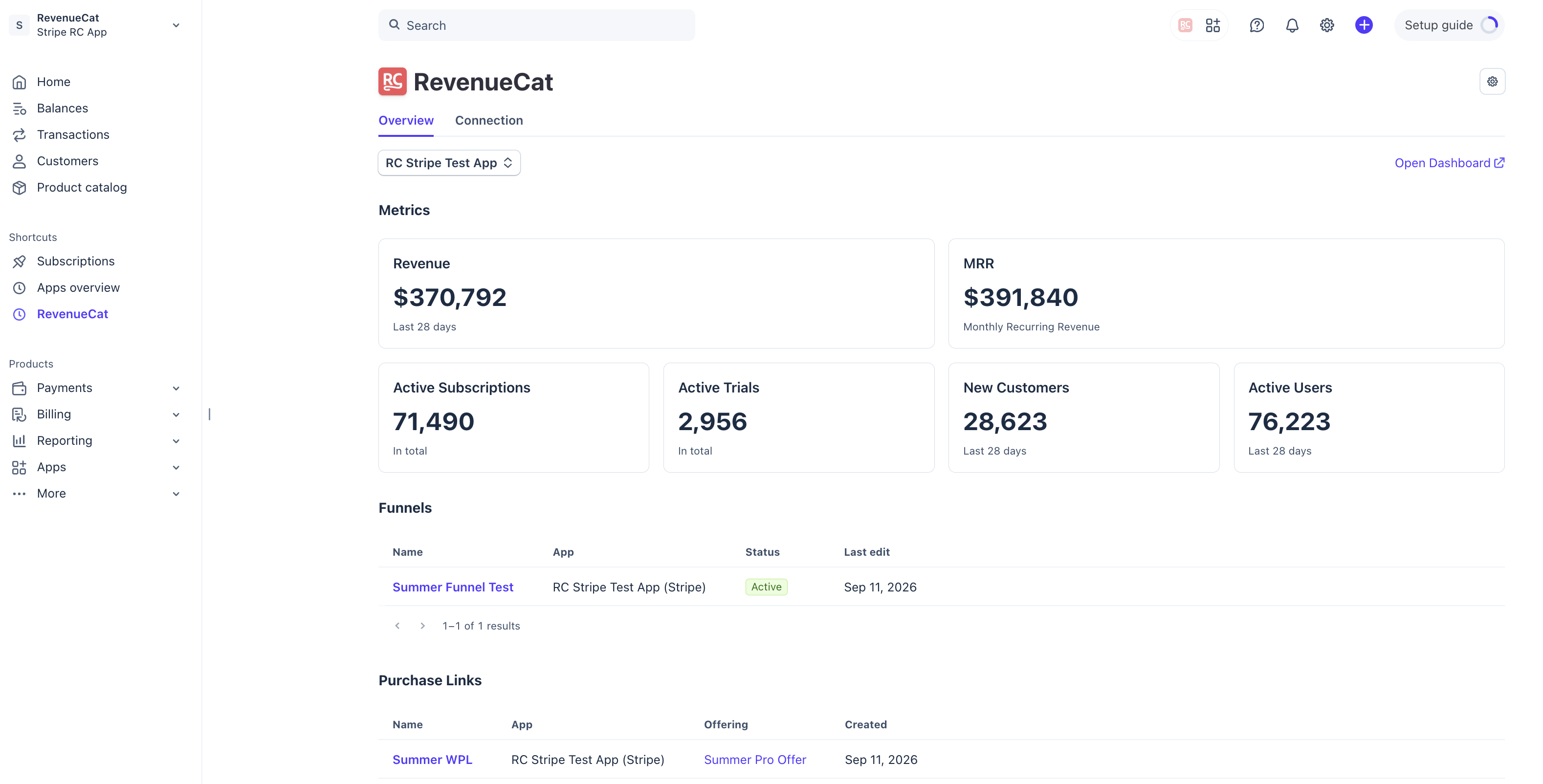The image size is (1543, 784).
Task: Click the purple plus create button
Action: (1363, 25)
